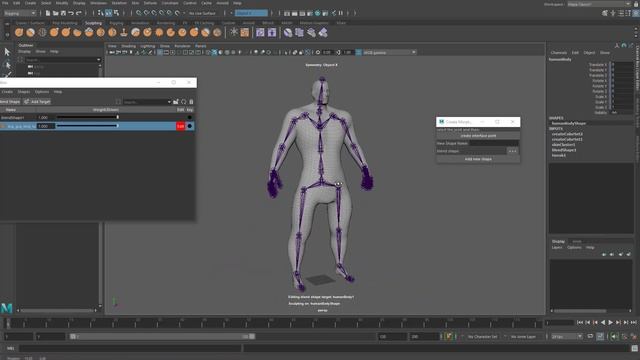Select the arrow Select tool in the Tool Box

coord(7,52)
